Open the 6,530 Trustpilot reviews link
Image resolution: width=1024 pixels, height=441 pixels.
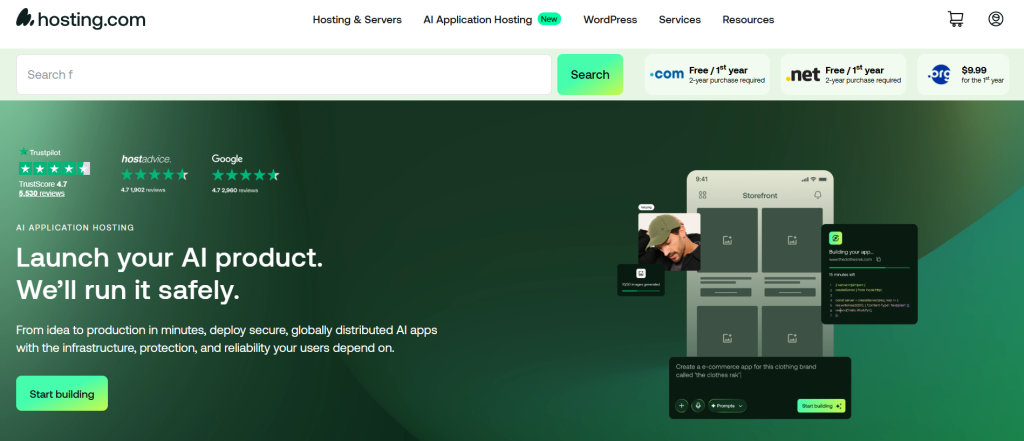(40, 193)
